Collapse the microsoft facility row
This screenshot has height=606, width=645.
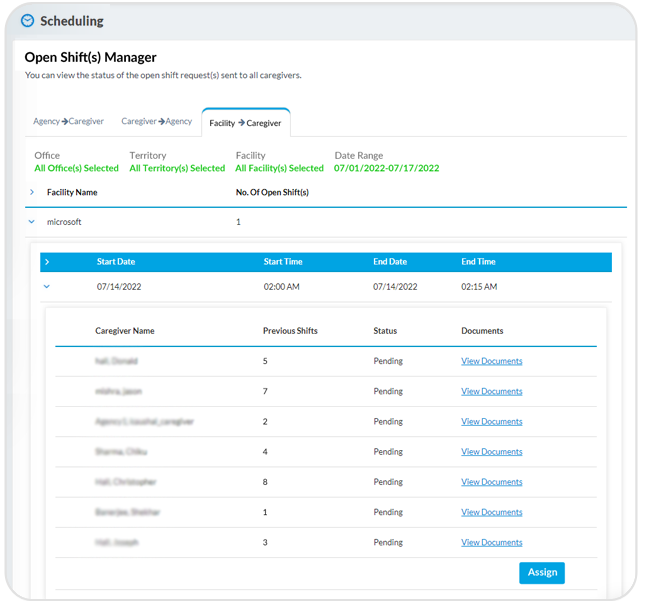point(32,222)
